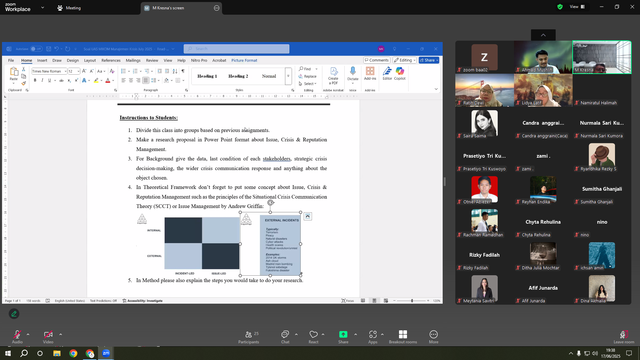Switch to the Layout ribbon tab
The image size is (640, 360).
point(90,60)
